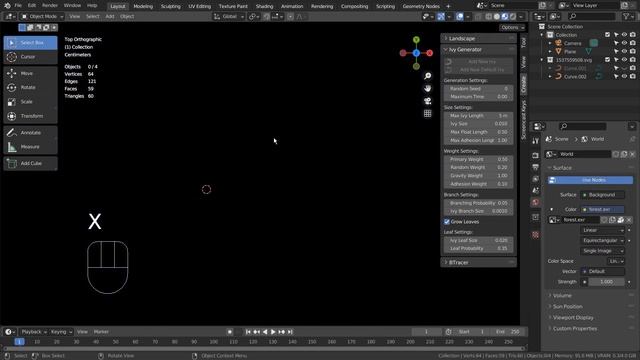Jump to timeline end button
Image resolution: width=640 pixels, height=360 pixels.
pos(290,332)
